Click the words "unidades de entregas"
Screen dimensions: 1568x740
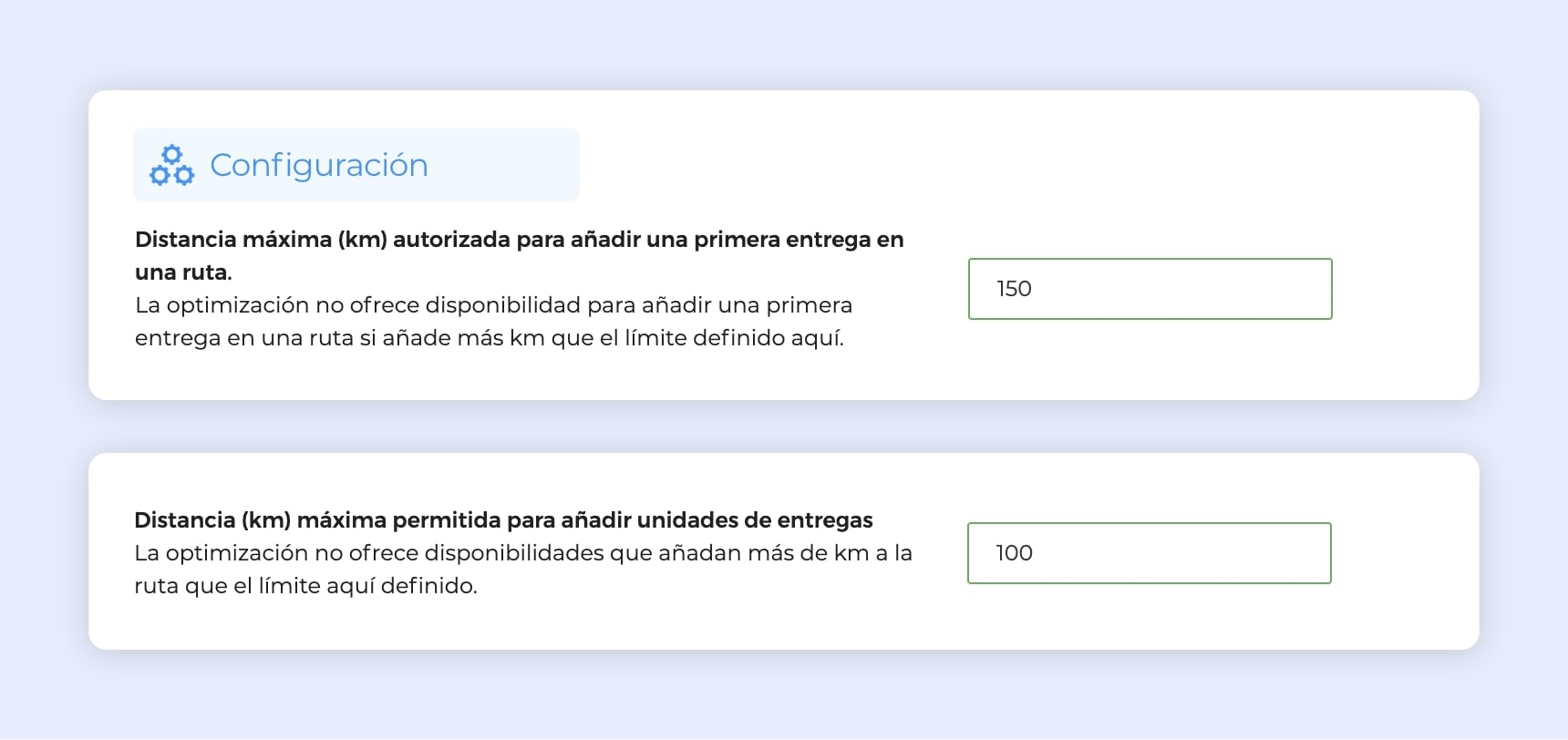click(755, 520)
